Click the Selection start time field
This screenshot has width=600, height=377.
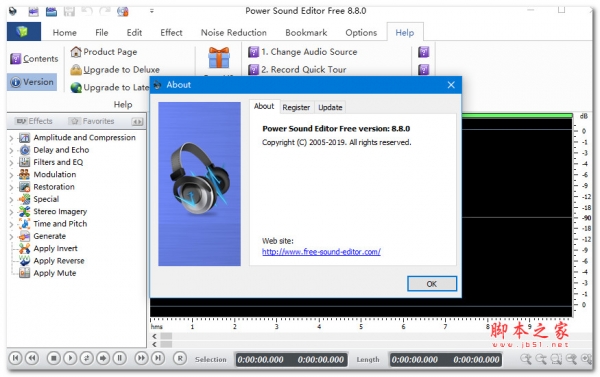pyautogui.click(x=260, y=359)
